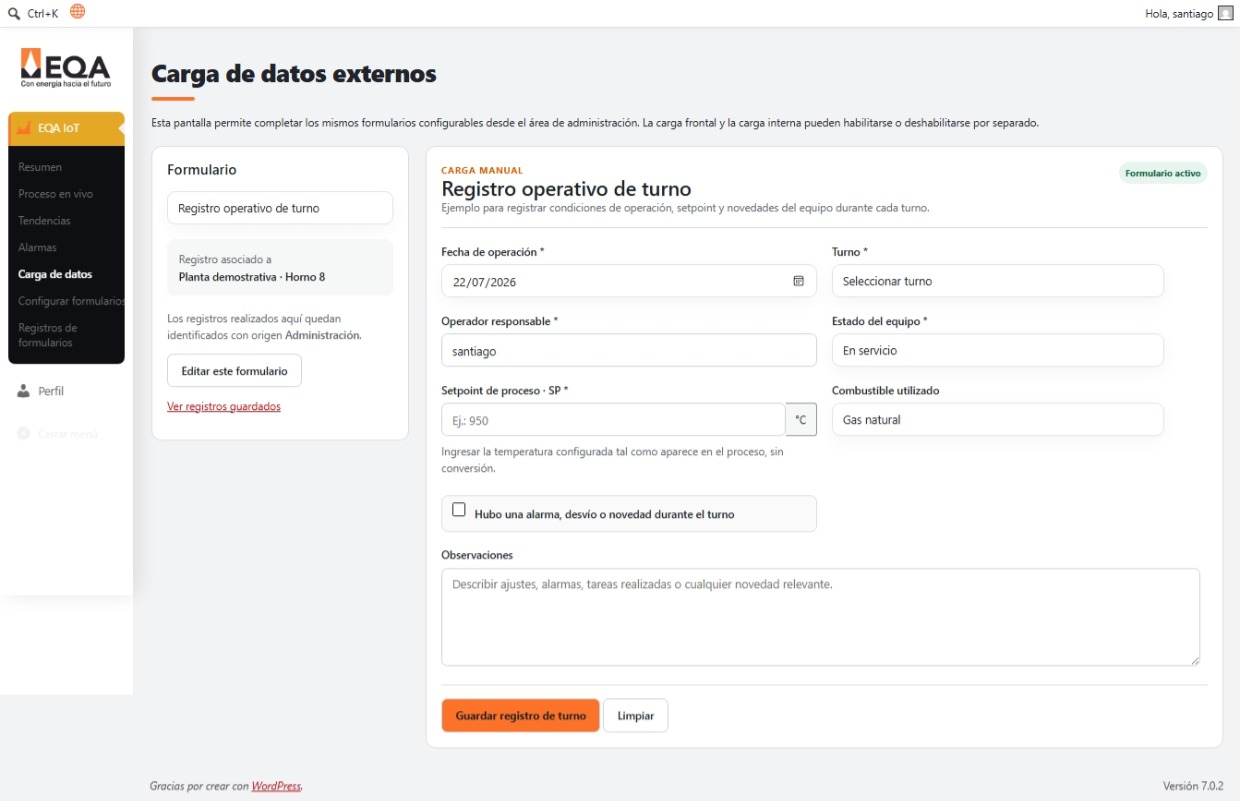Click the 'CARGA MANUAL' label

[482, 170]
